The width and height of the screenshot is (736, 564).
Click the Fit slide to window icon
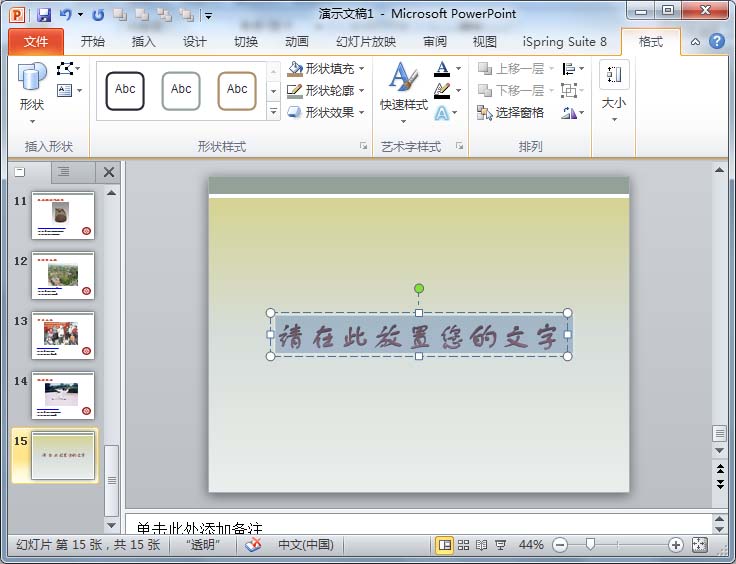pos(699,545)
